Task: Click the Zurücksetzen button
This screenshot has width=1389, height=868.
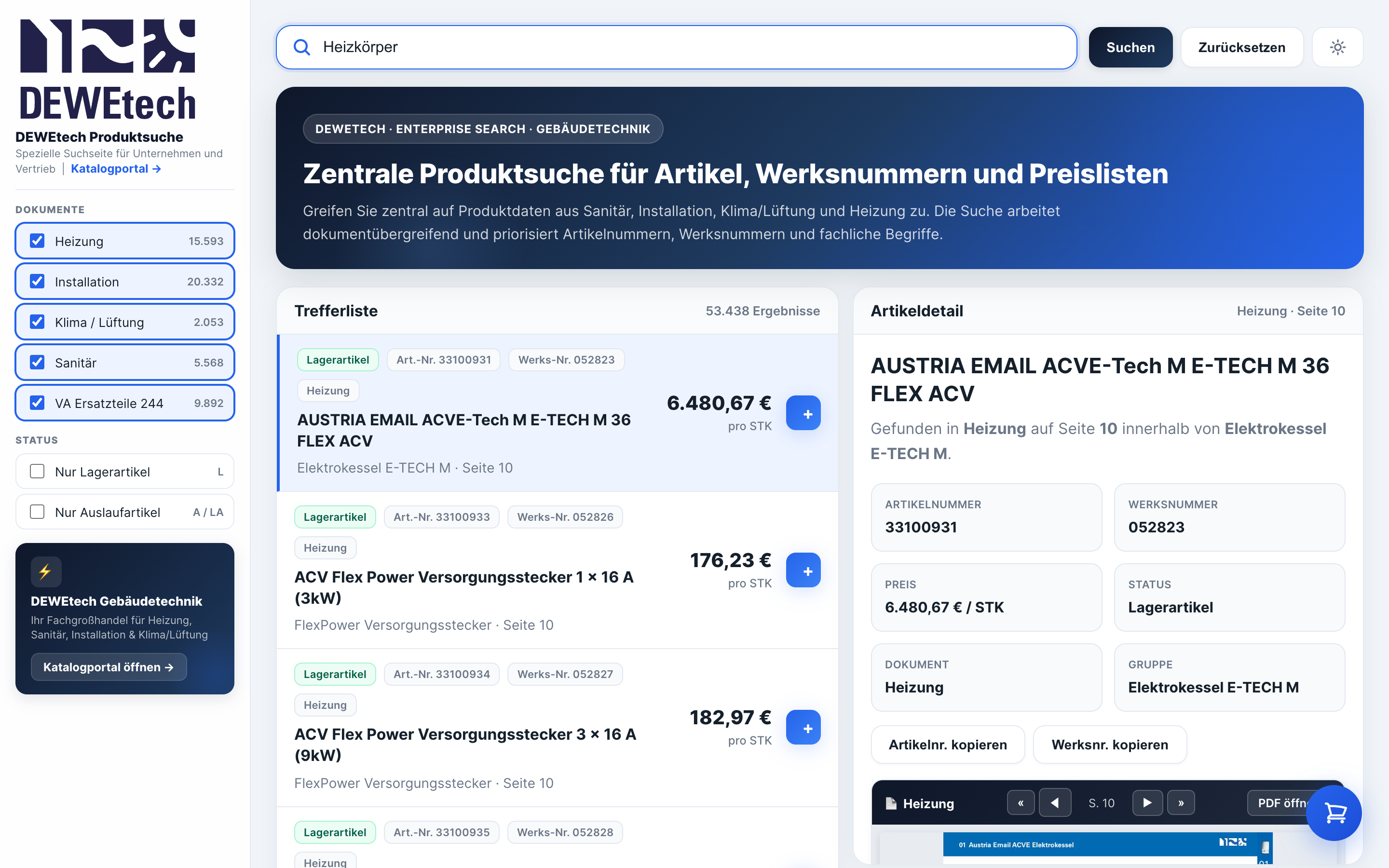Action: pos(1241,47)
